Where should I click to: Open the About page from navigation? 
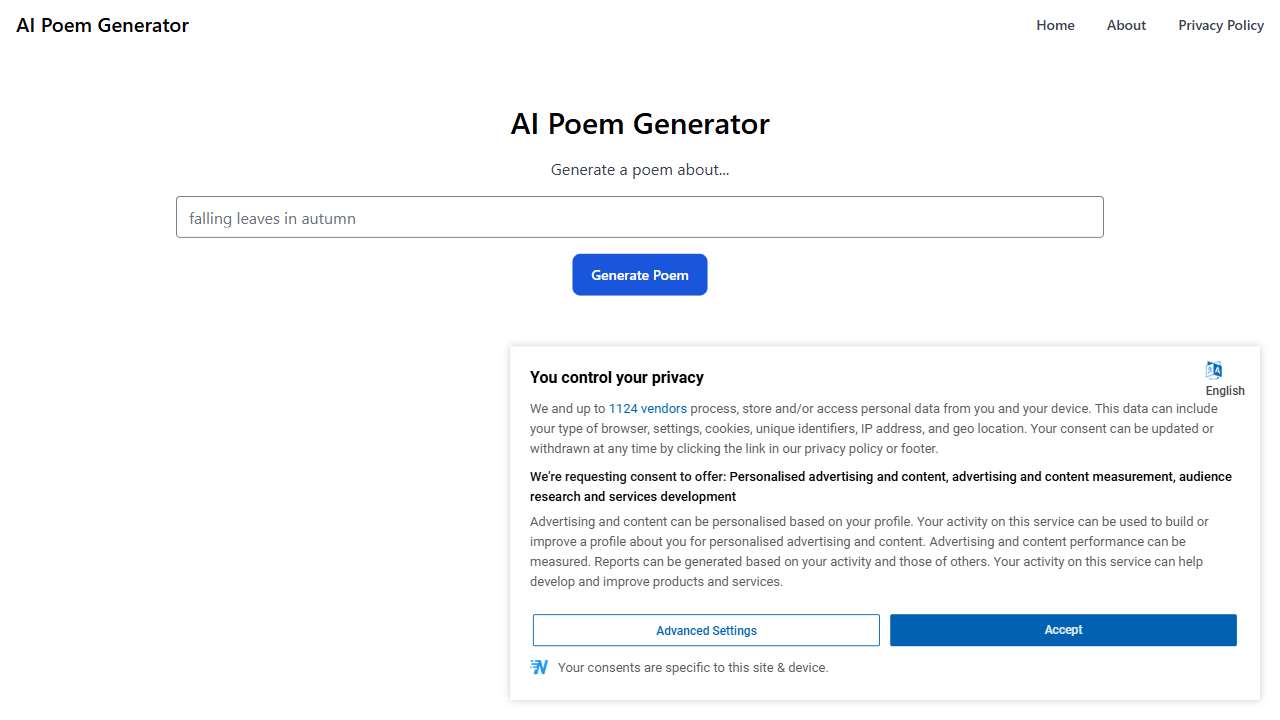(x=1126, y=25)
